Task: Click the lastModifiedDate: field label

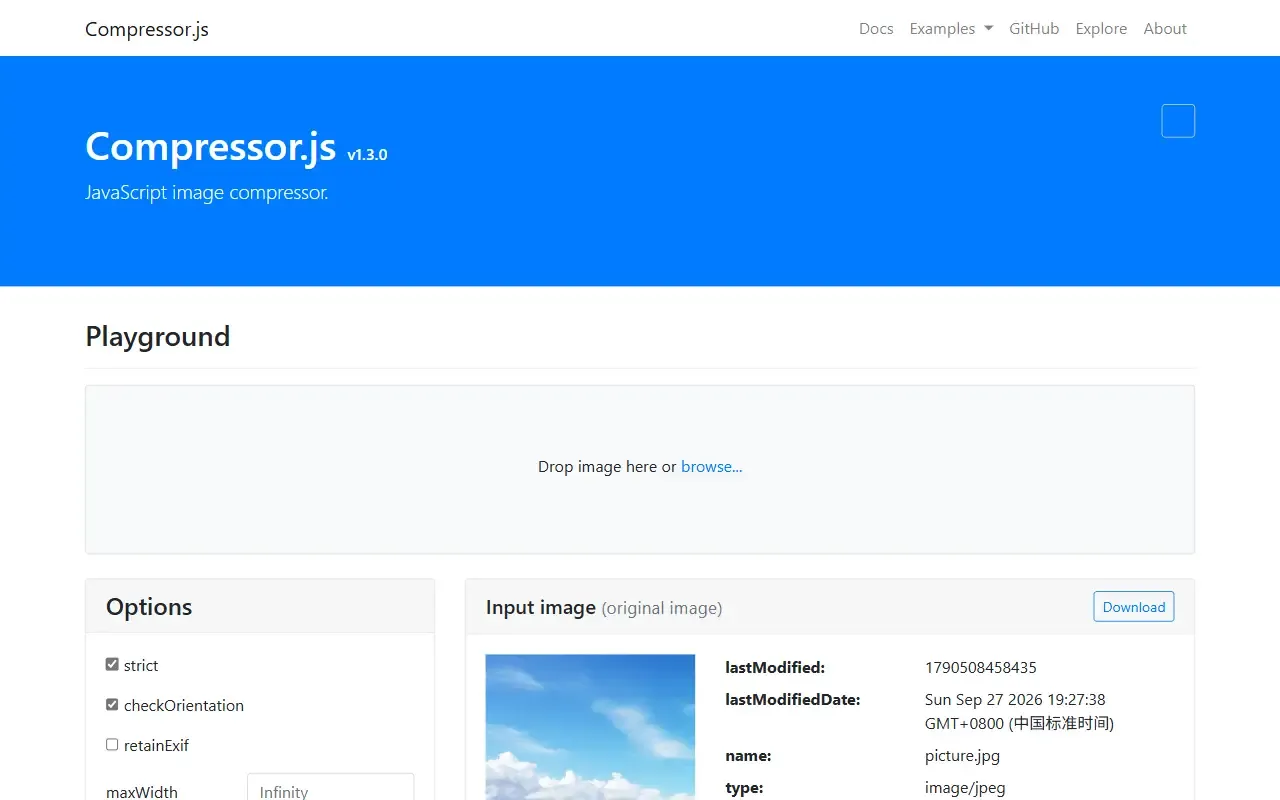Action: 793,700
